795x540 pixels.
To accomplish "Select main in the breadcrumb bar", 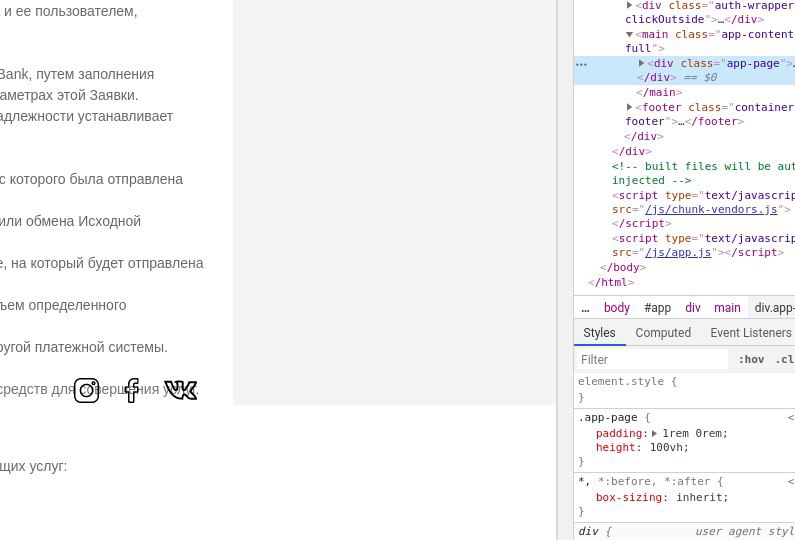I will coord(727,308).
